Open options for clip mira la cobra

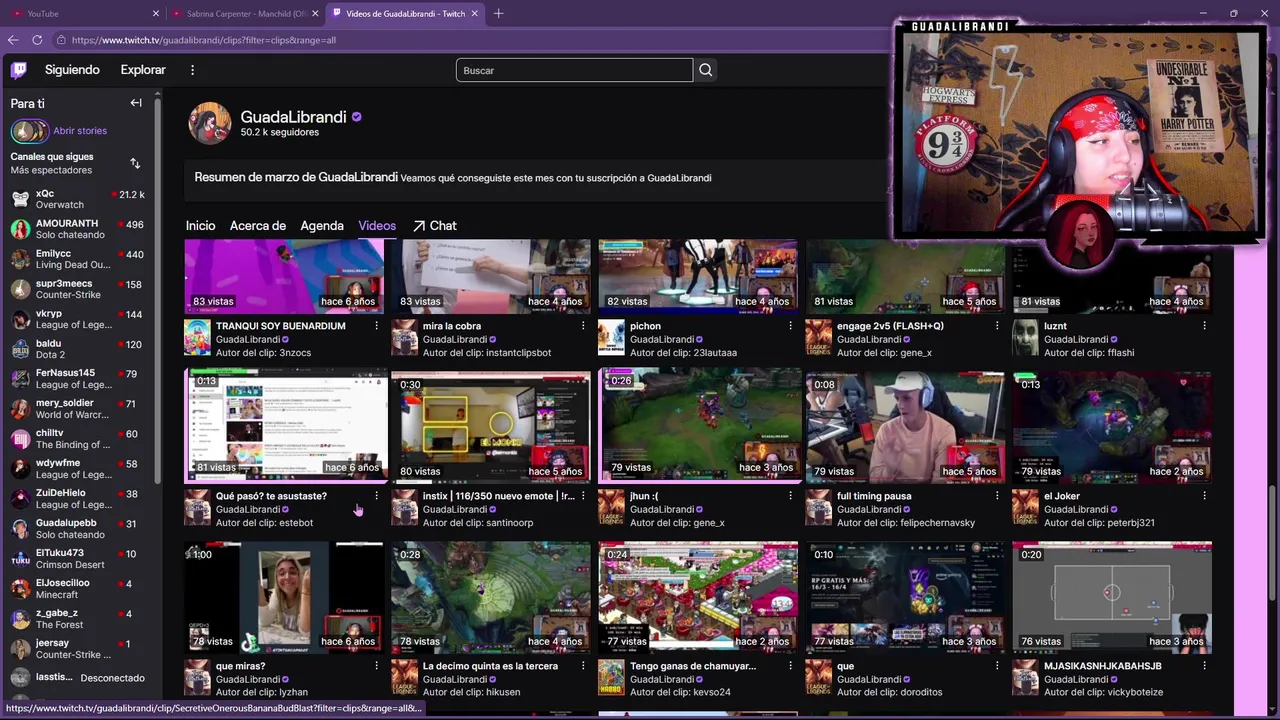point(583,326)
